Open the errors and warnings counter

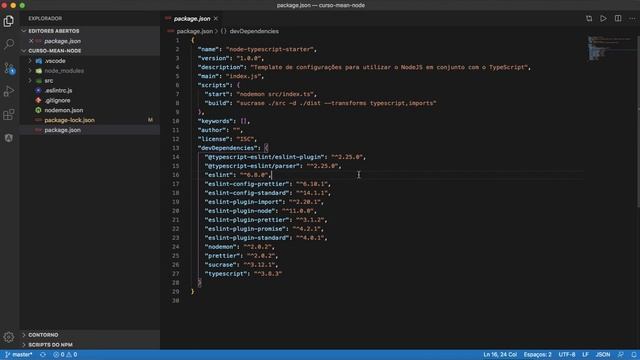click(65, 355)
